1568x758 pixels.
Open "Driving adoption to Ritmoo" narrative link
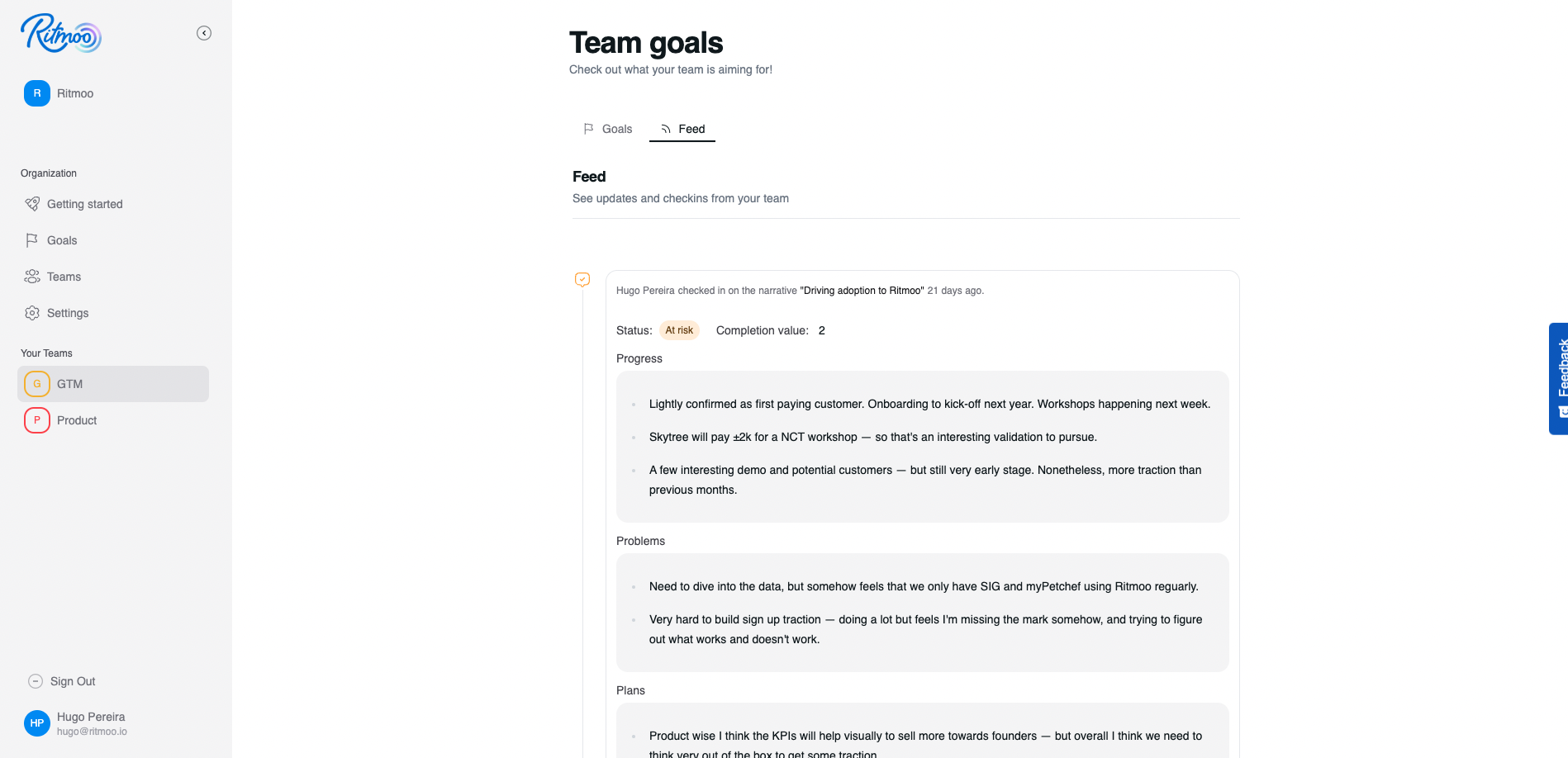pyautogui.click(x=862, y=291)
